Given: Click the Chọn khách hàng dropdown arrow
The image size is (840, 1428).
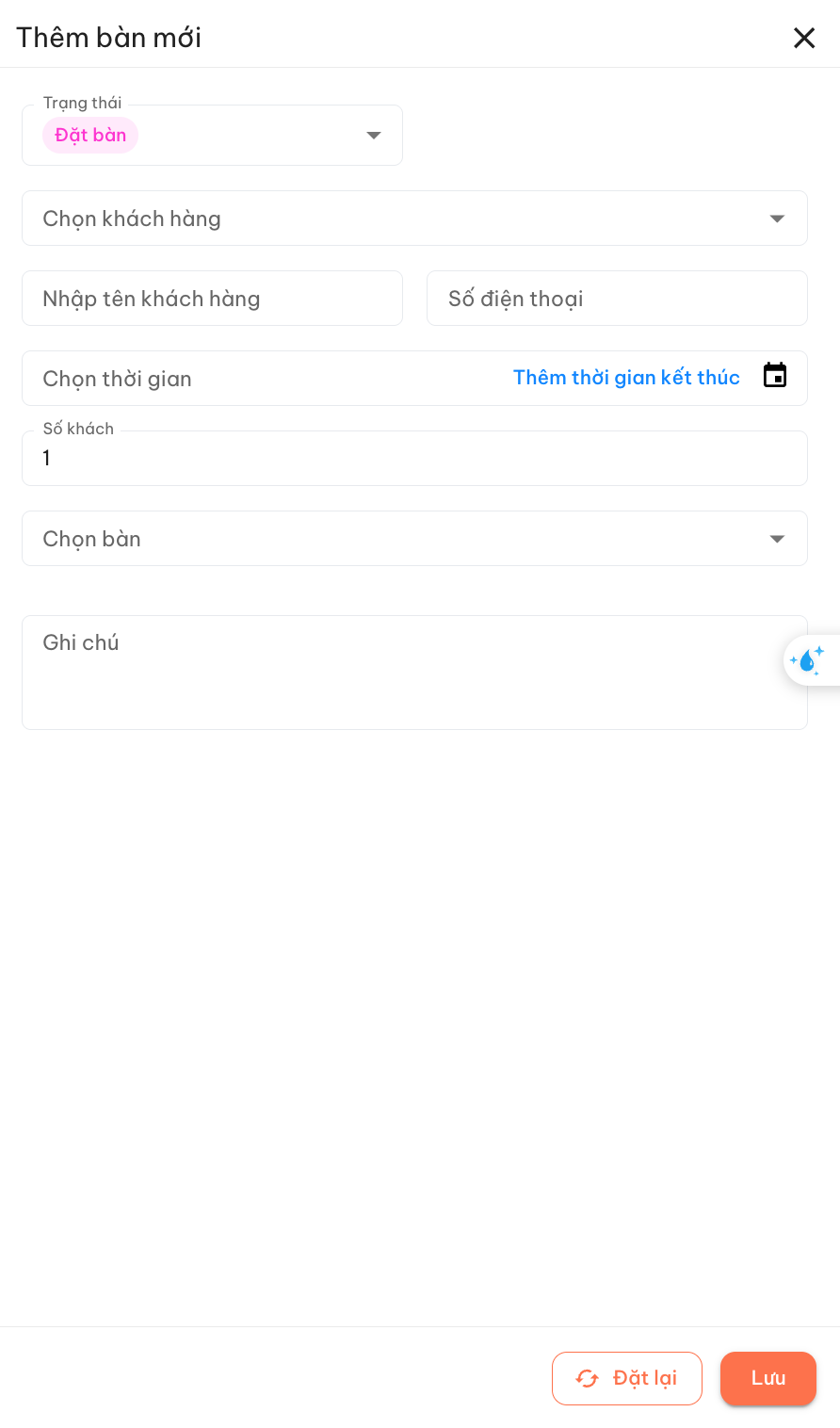Looking at the screenshot, I should pos(777,219).
